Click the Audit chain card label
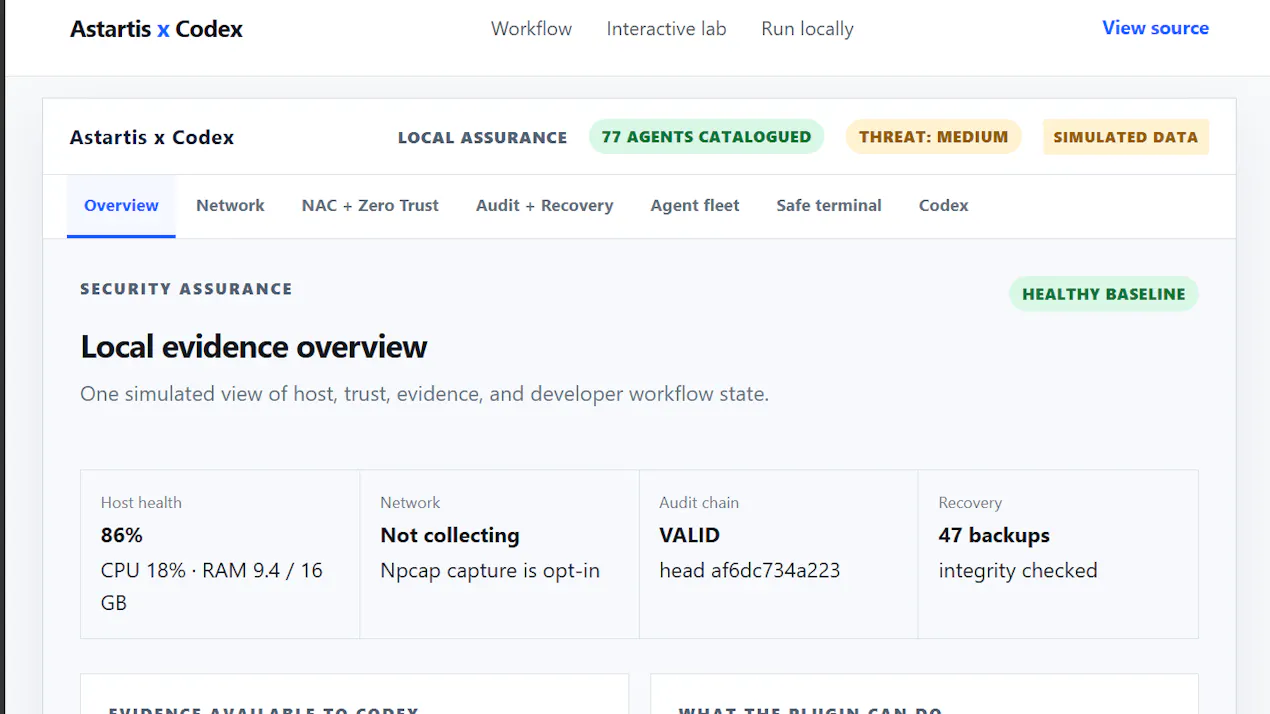 pos(699,503)
